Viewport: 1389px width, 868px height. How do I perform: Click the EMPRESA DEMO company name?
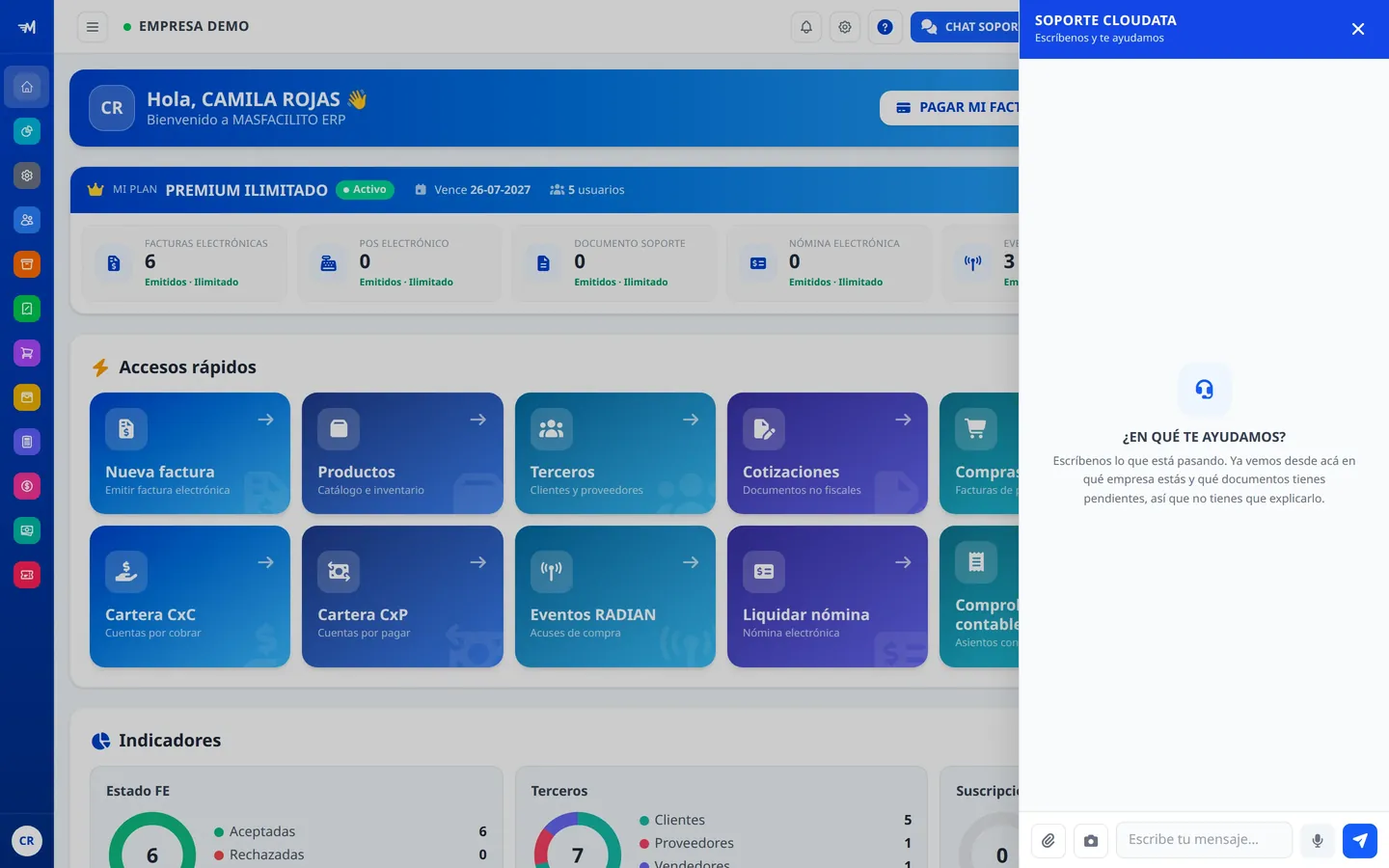(x=194, y=27)
